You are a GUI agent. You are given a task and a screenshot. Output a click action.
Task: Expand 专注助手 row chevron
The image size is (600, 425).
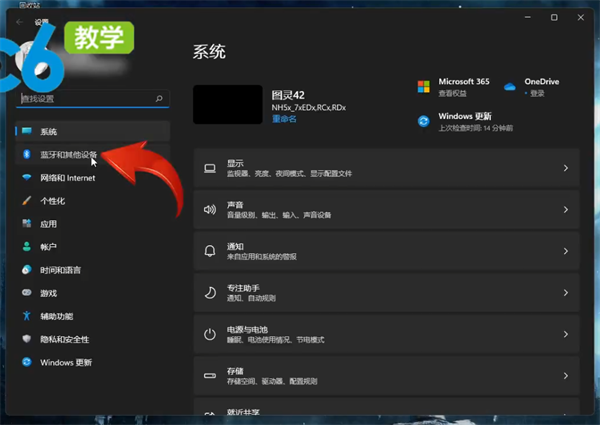[566, 293]
